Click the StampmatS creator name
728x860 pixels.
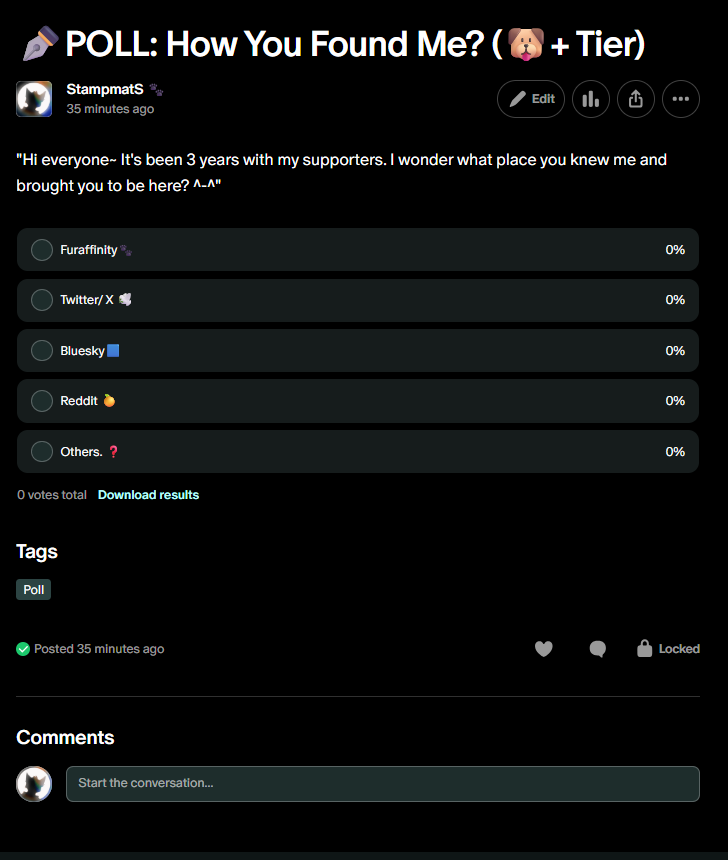click(x=104, y=89)
